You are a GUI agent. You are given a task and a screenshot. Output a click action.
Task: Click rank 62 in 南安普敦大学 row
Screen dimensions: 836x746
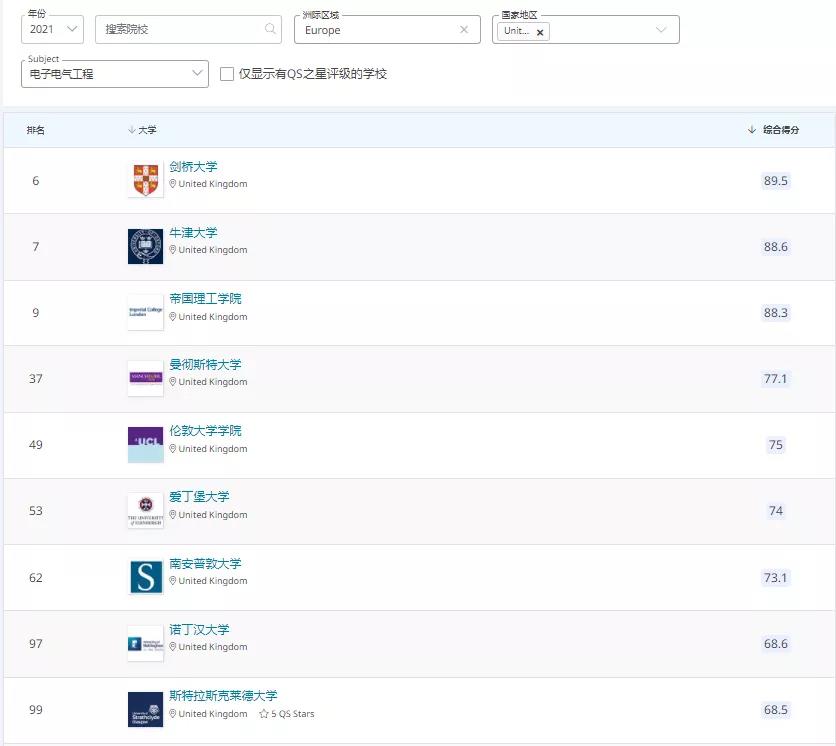36,577
